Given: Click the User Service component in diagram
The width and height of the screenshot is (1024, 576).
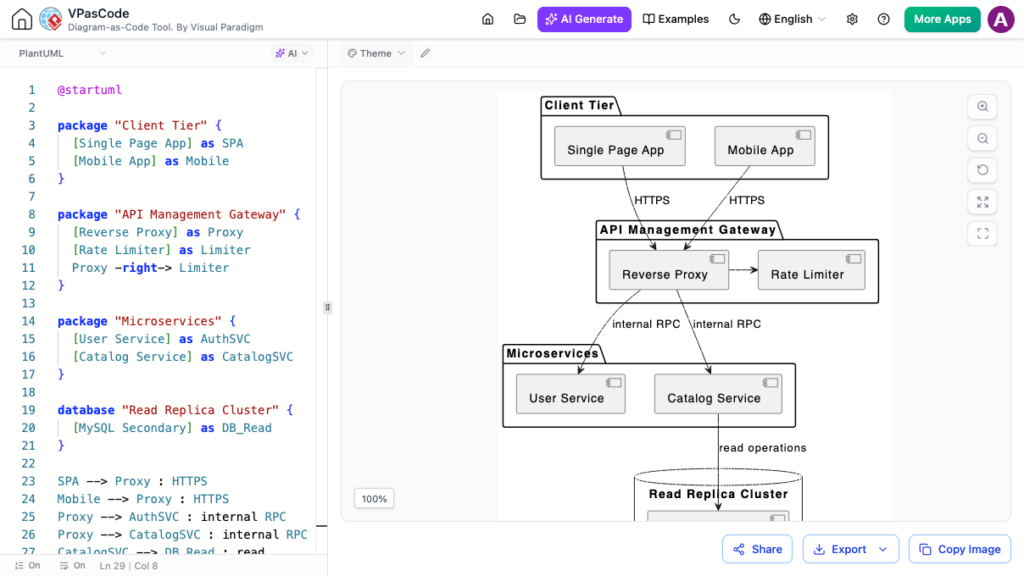Looking at the screenshot, I should tap(570, 394).
